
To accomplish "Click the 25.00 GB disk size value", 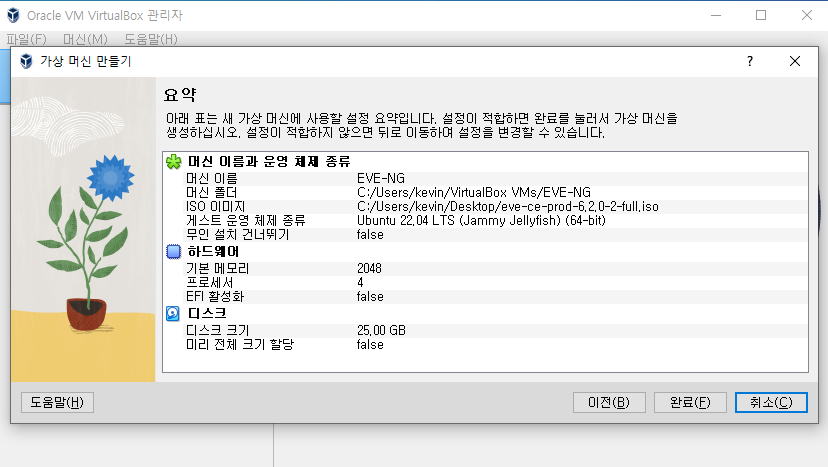I will (x=381, y=330).
